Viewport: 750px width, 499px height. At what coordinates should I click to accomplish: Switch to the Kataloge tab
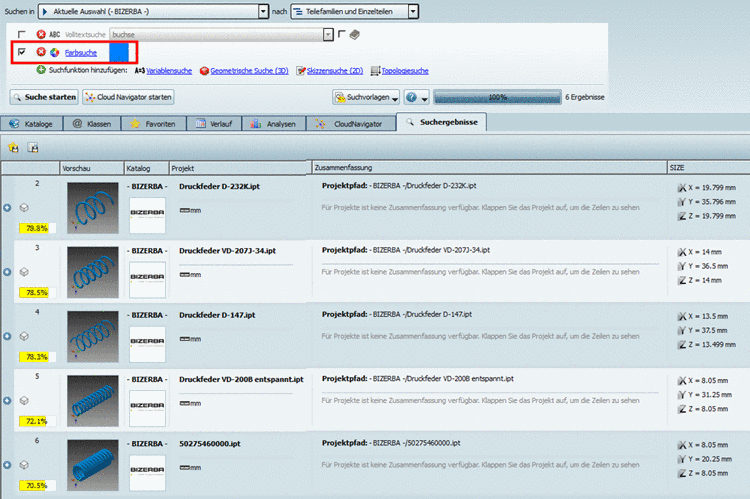32,123
